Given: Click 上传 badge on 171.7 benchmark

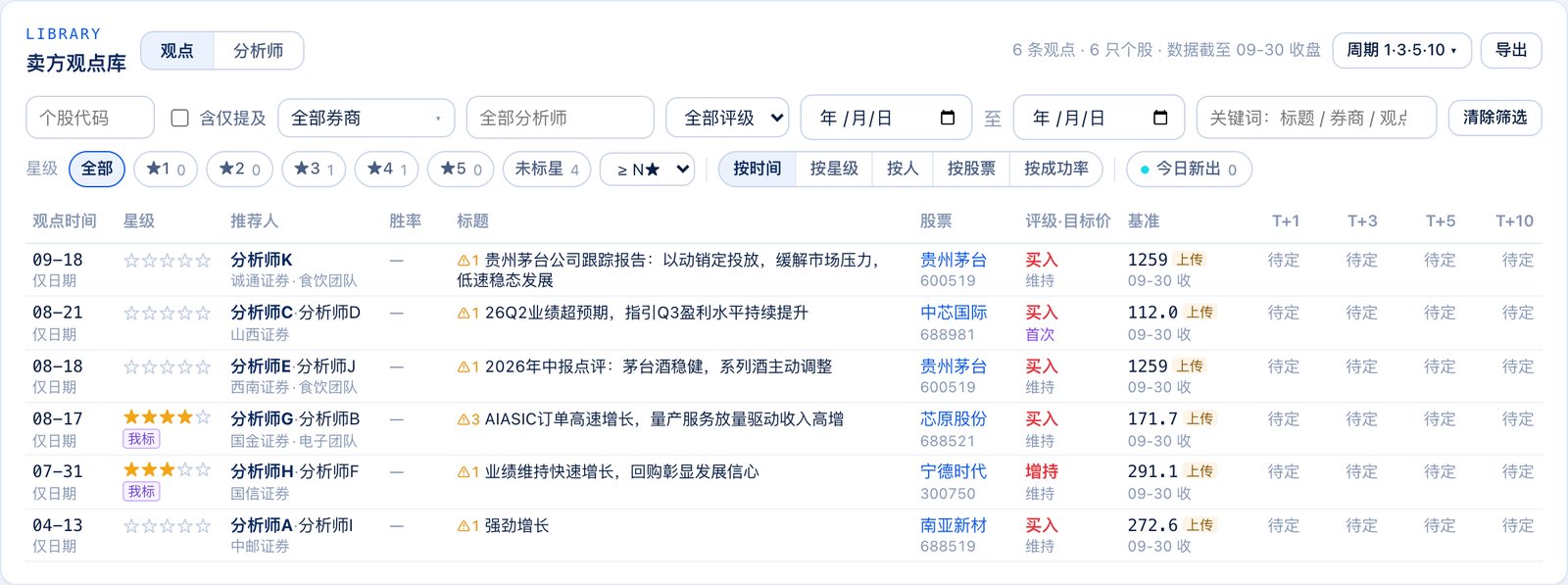Looking at the screenshot, I should (x=1200, y=418).
